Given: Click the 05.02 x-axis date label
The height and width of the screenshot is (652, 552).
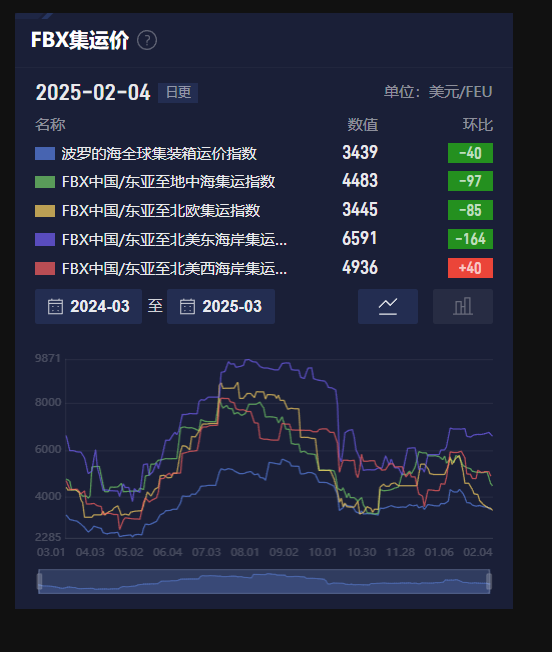Looking at the screenshot, I should pyautogui.click(x=128, y=553).
